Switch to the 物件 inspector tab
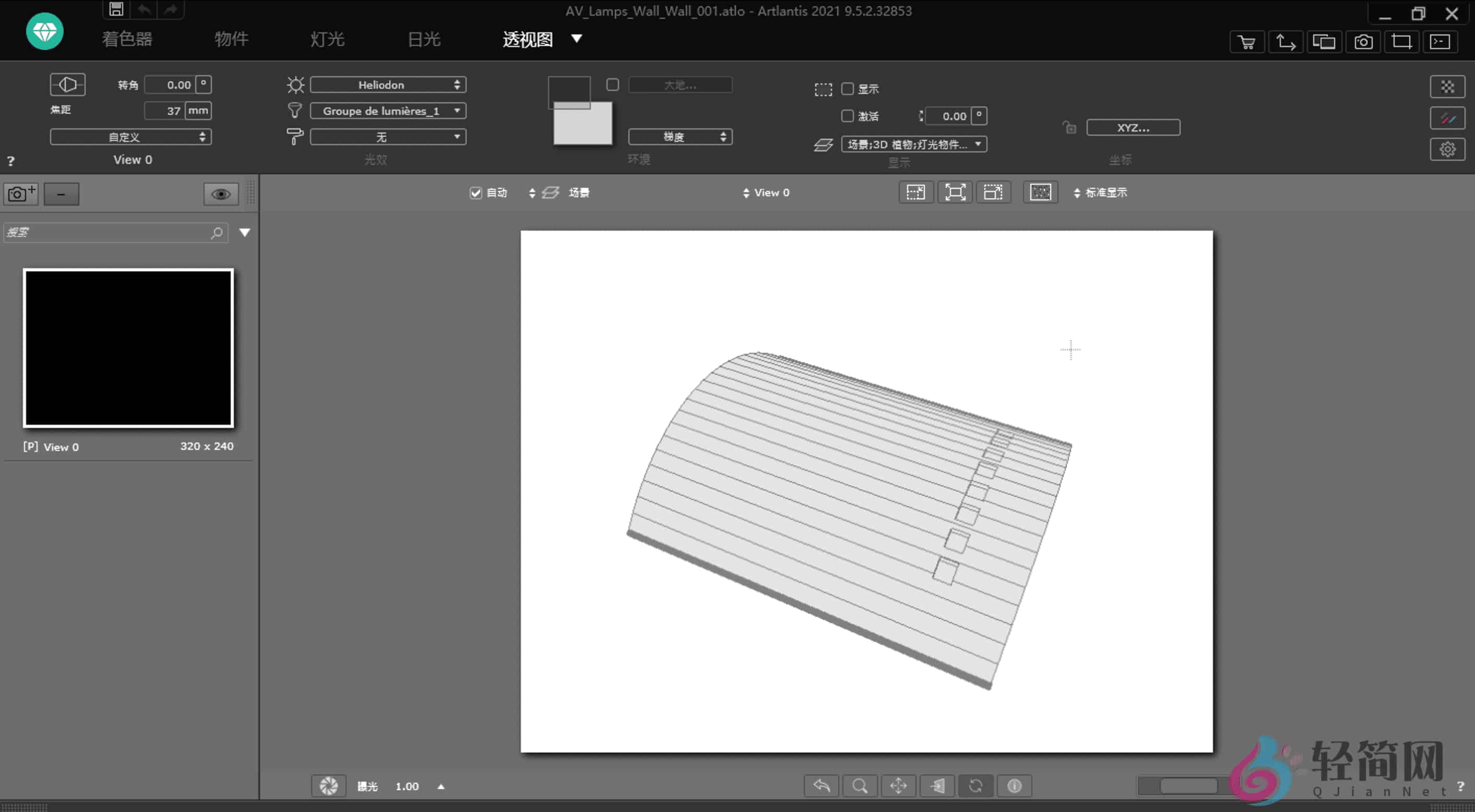Viewport: 1475px width, 812px height. pos(231,39)
